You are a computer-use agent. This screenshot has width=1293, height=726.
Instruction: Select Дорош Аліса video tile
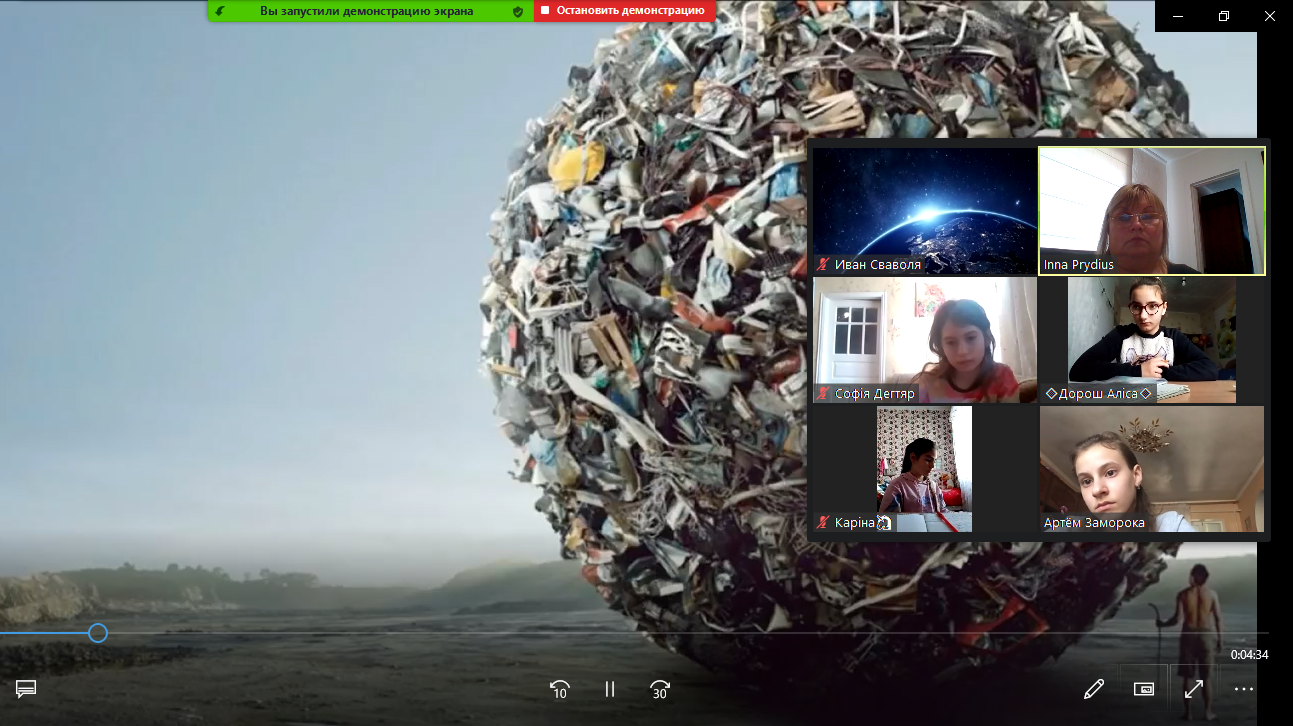tap(1152, 340)
